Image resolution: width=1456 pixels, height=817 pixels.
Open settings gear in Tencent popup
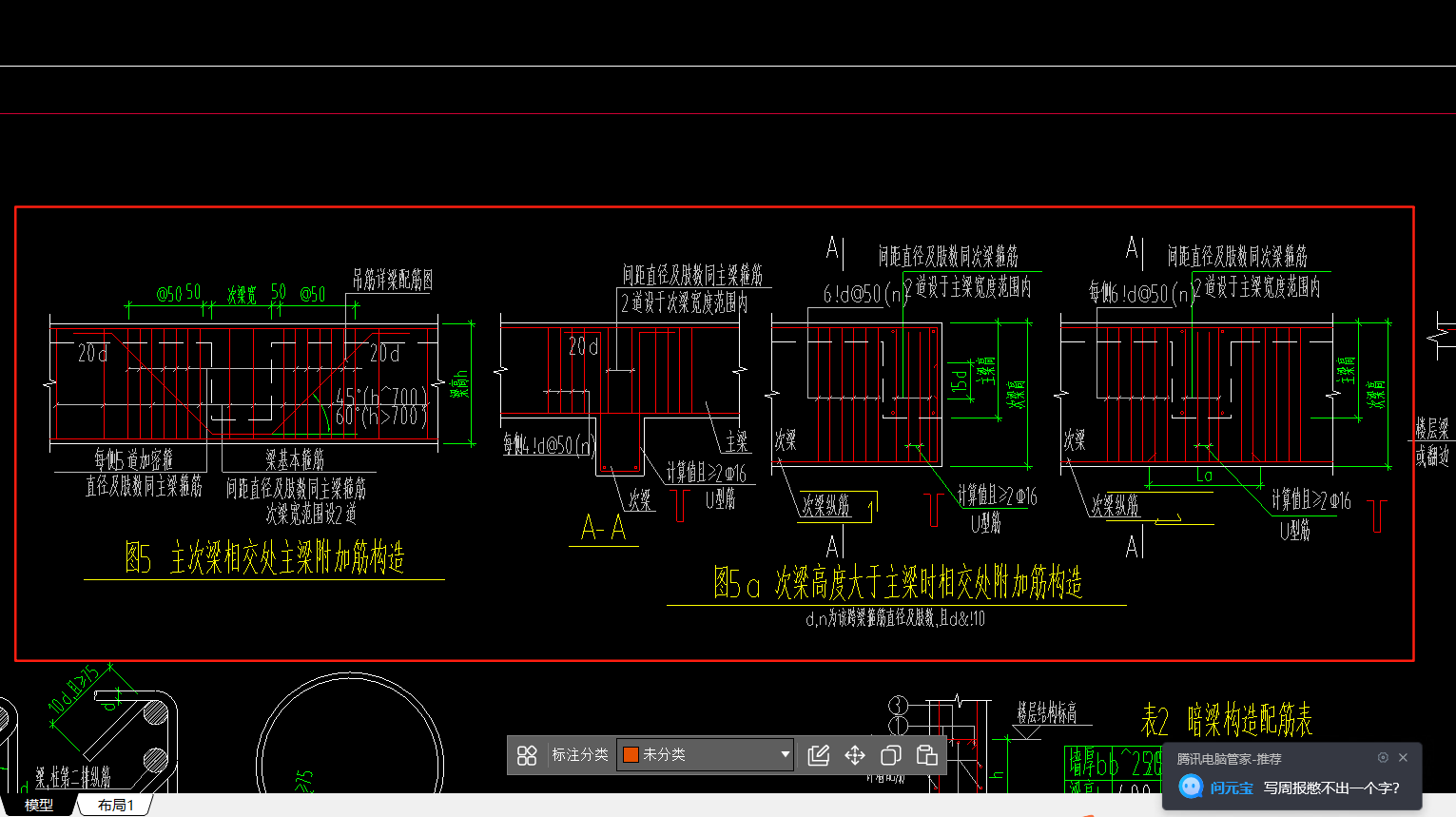[1383, 758]
